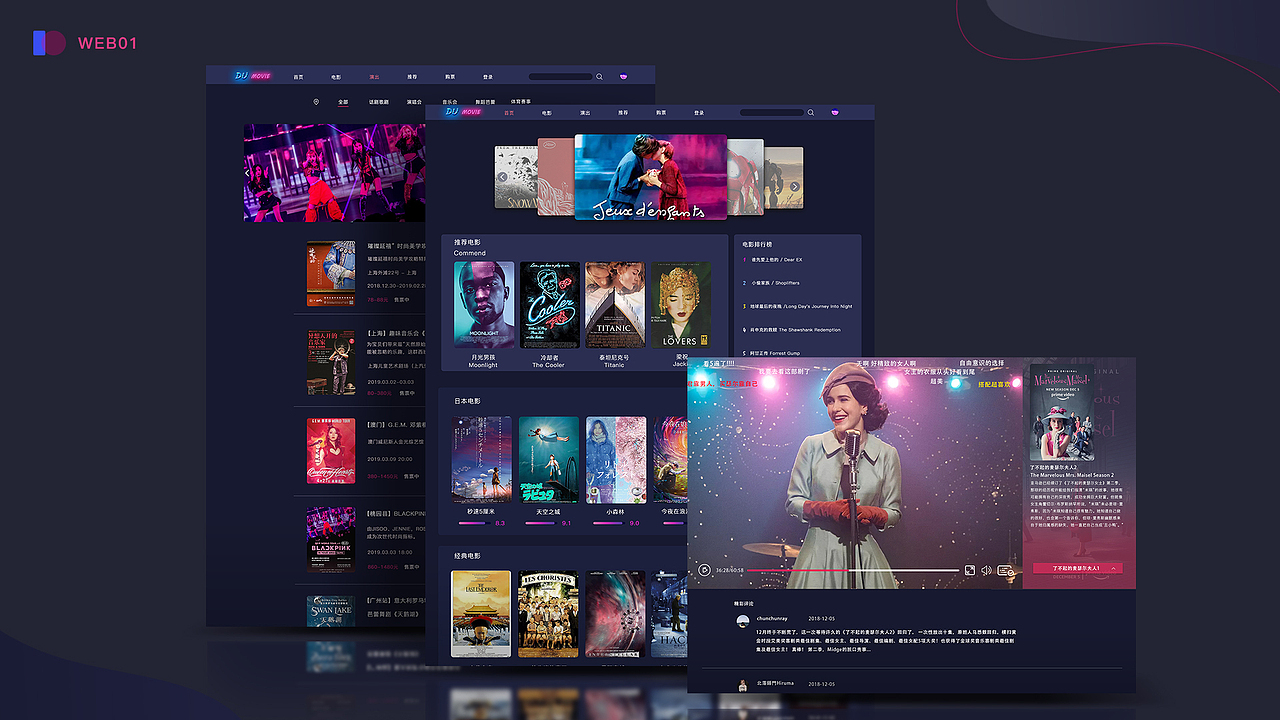The width and height of the screenshot is (1280, 720).
Task: Open the 秒速5厘米 poster
Action: 482,460
